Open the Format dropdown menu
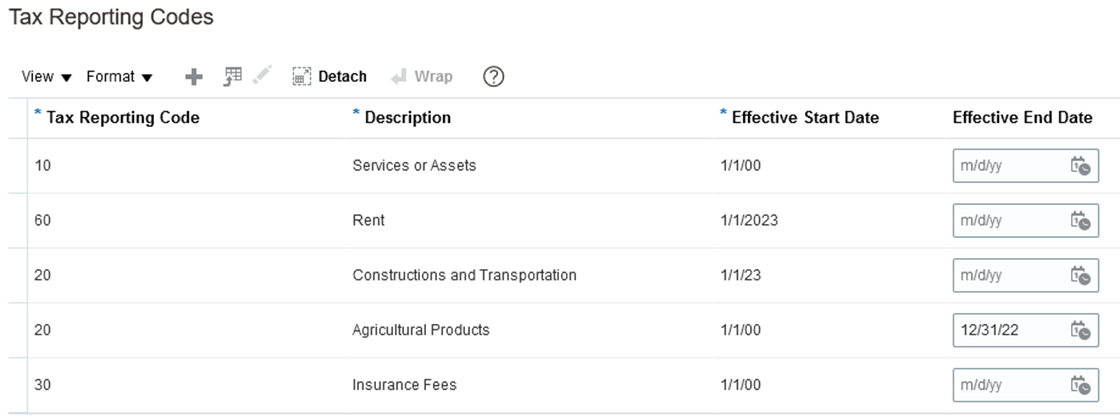The width and height of the screenshot is (1120, 418). coord(118,77)
